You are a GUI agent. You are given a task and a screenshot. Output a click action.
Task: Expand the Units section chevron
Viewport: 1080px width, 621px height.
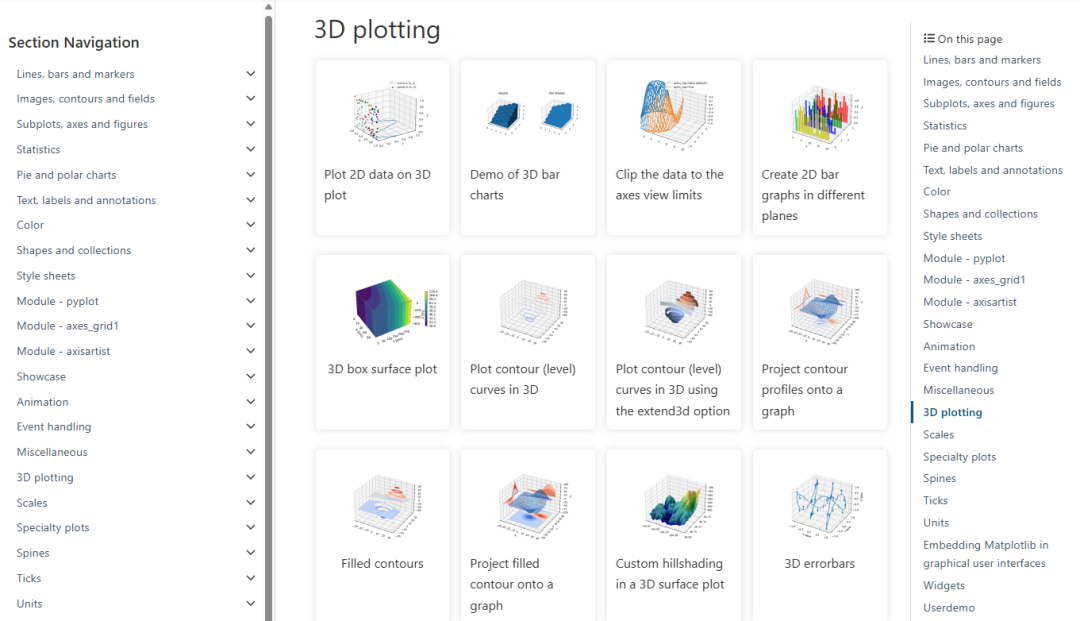coord(251,603)
